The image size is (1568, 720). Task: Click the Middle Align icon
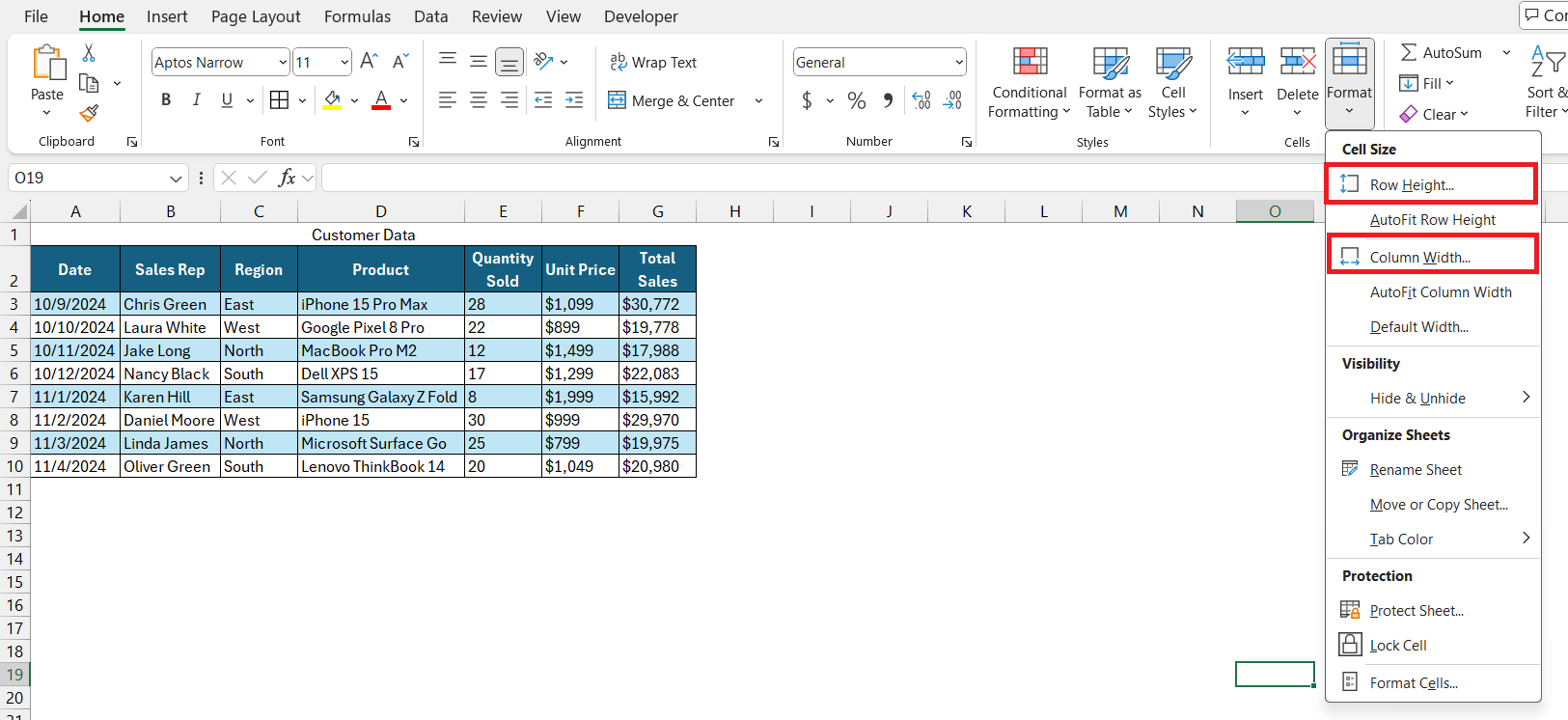click(x=479, y=61)
